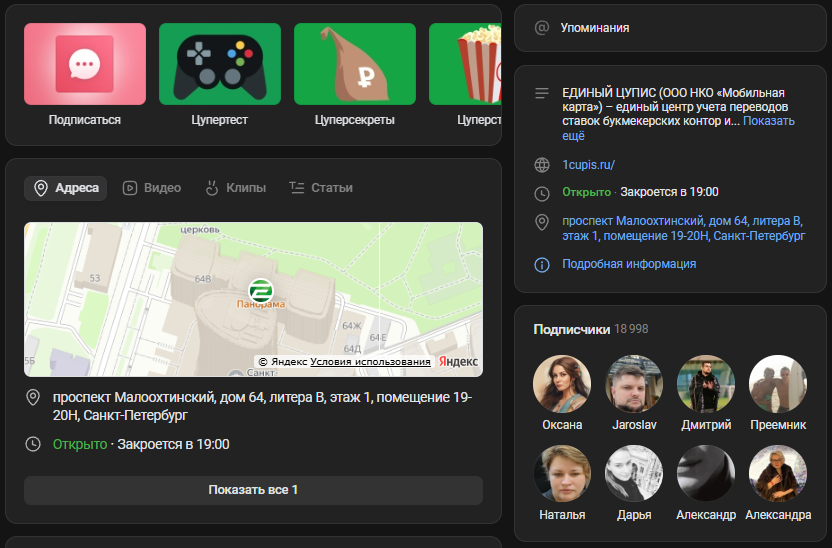Click the name Дарья
The width and height of the screenshot is (832, 548).
click(x=634, y=515)
